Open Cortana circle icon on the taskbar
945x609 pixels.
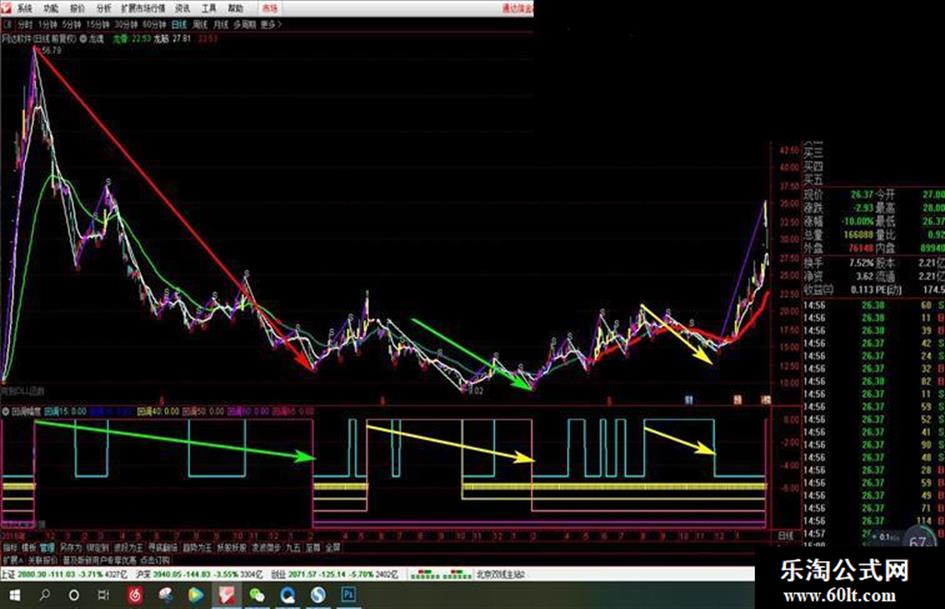(74, 595)
